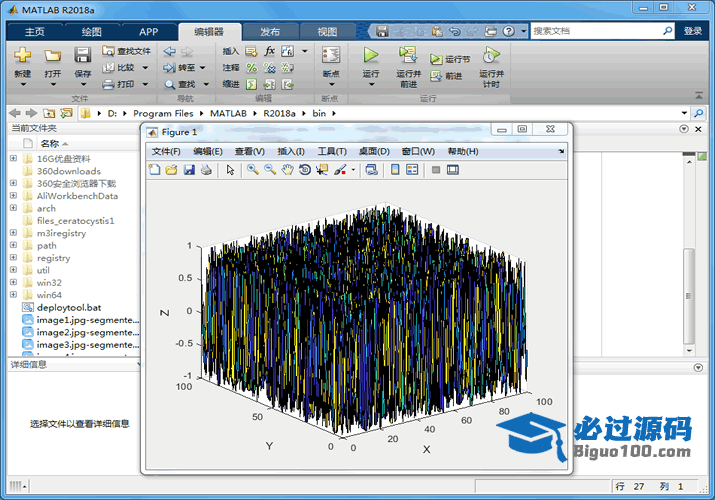
Task: Click the green Run (运行) button
Action: point(371,55)
